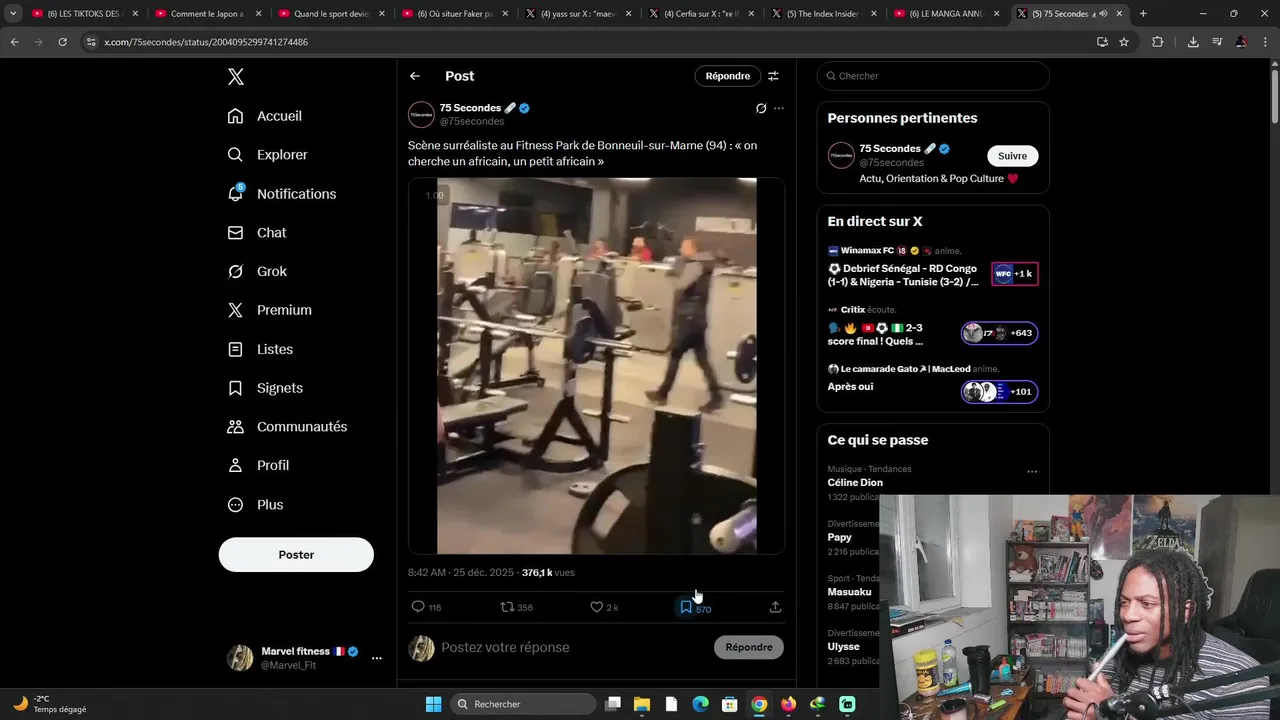Screen dimensions: 1280x720
Task: Go to Accueil home page
Action: pos(265,116)
